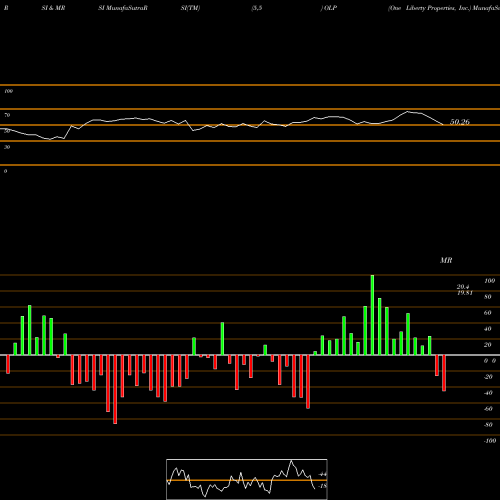Screen dimensions: 500x500
Task: Click the -18 label in the mini chart
Action: click(322, 486)
